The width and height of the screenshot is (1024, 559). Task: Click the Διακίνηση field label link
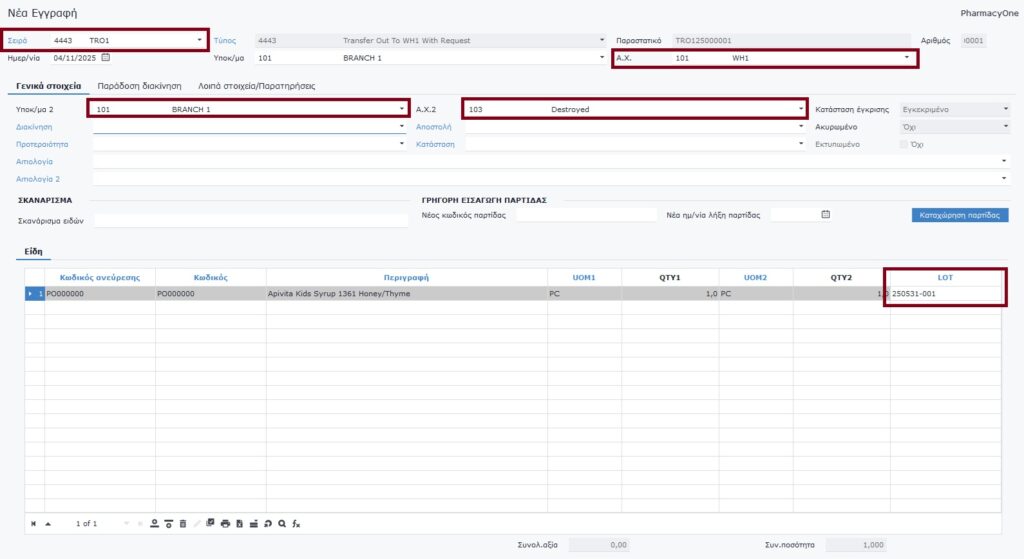pyautogui.click(x=34, y=127)
